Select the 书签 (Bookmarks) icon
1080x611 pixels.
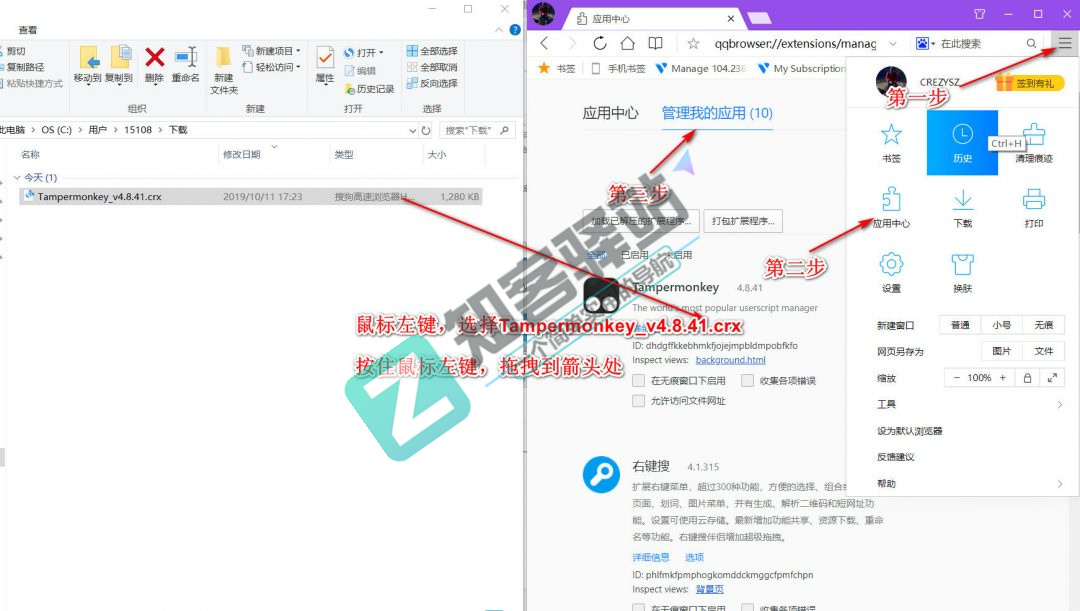pos(891,137)
